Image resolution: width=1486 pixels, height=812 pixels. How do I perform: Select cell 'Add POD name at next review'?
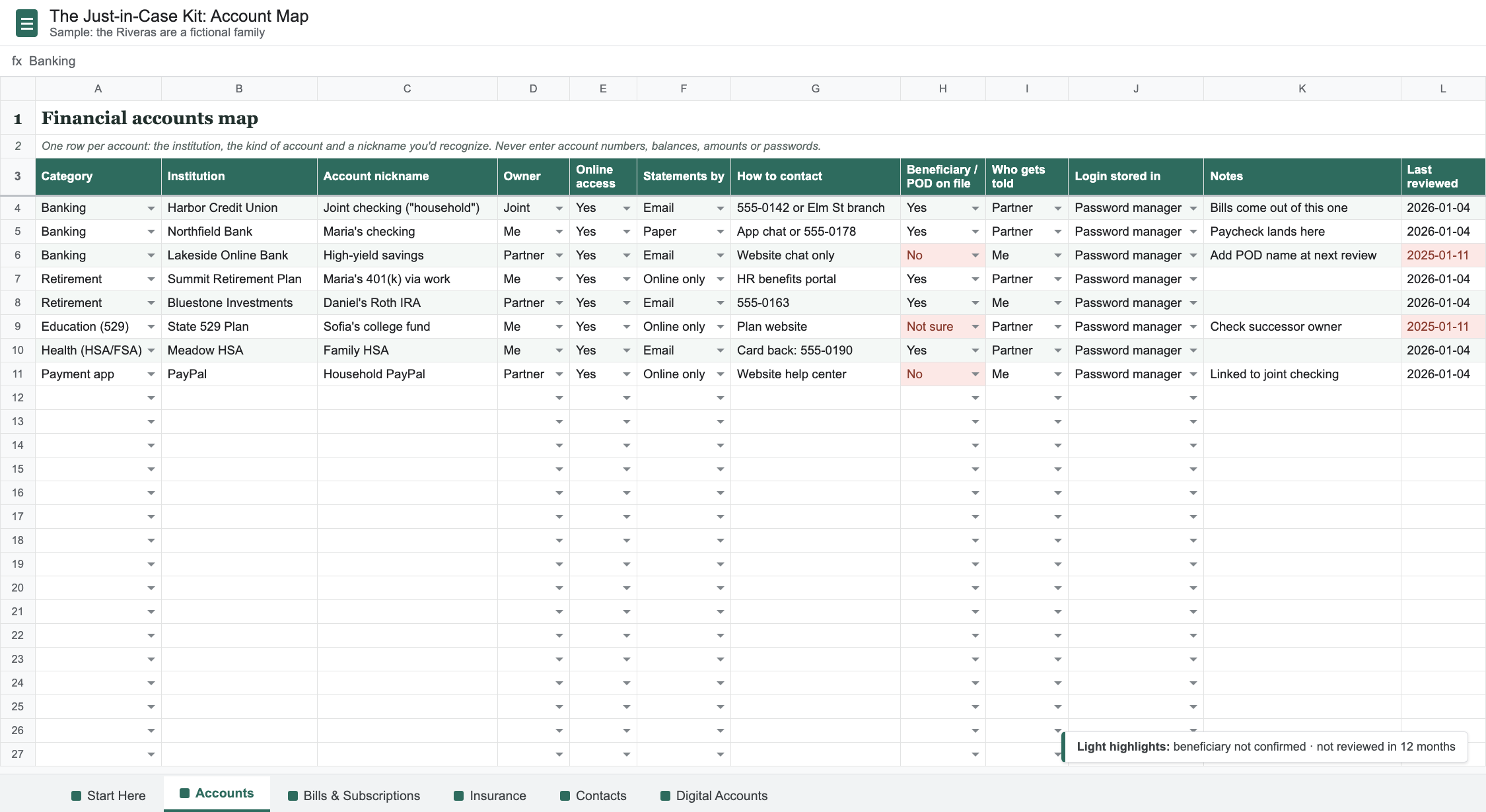(1302, 255)
